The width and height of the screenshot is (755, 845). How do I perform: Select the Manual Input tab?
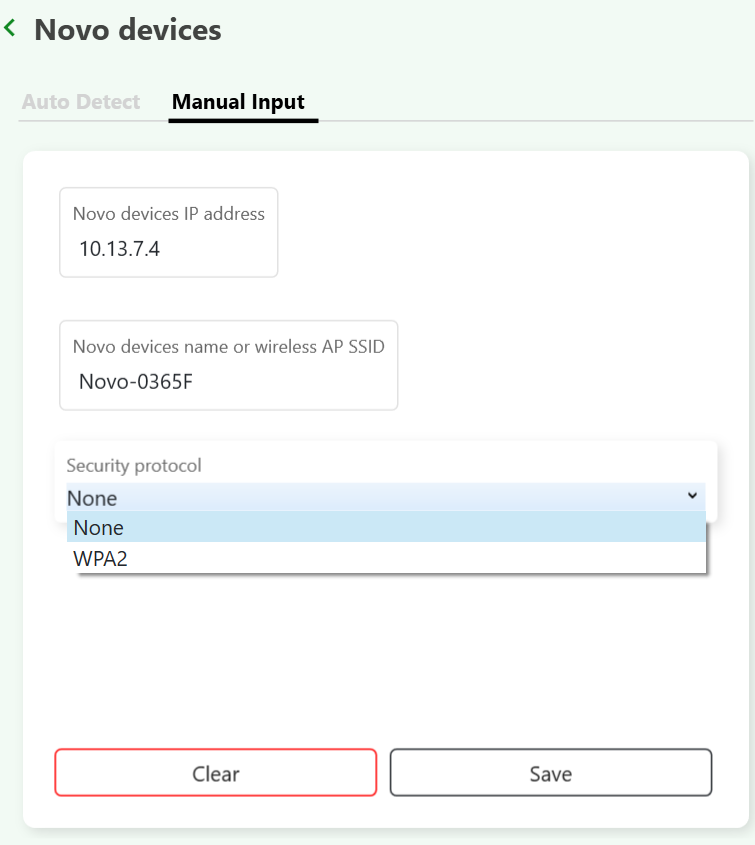pos(238,102)
